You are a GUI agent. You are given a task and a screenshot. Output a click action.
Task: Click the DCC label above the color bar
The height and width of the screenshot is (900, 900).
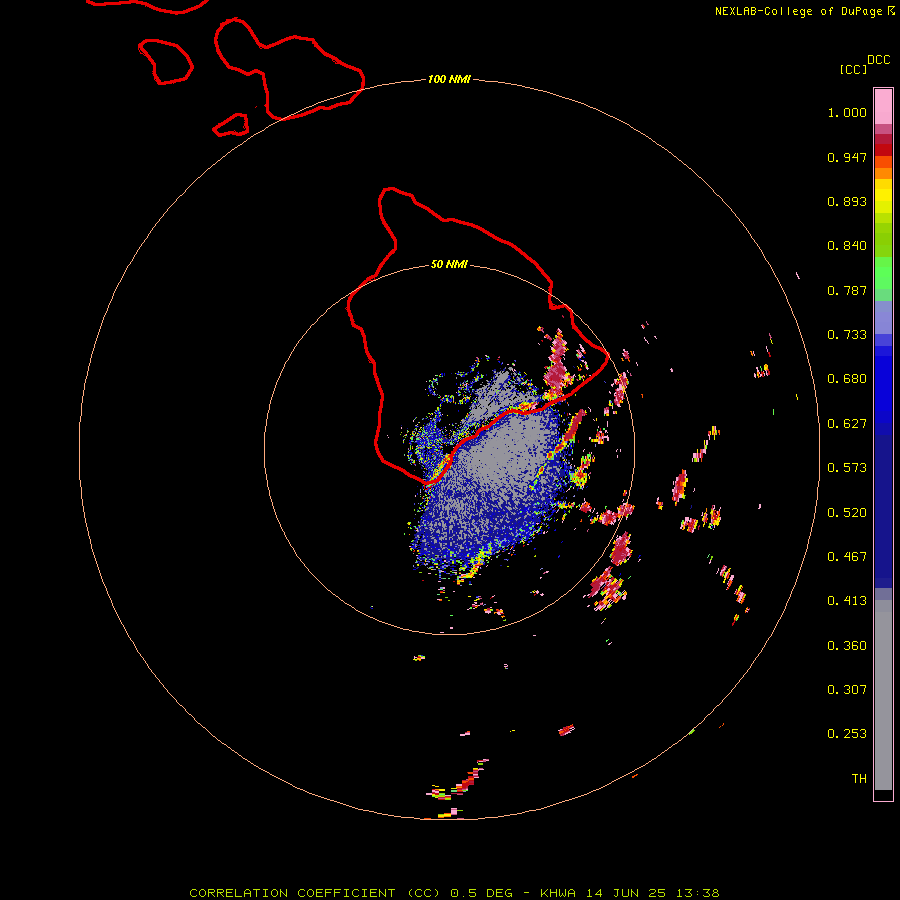pos(878,60)
